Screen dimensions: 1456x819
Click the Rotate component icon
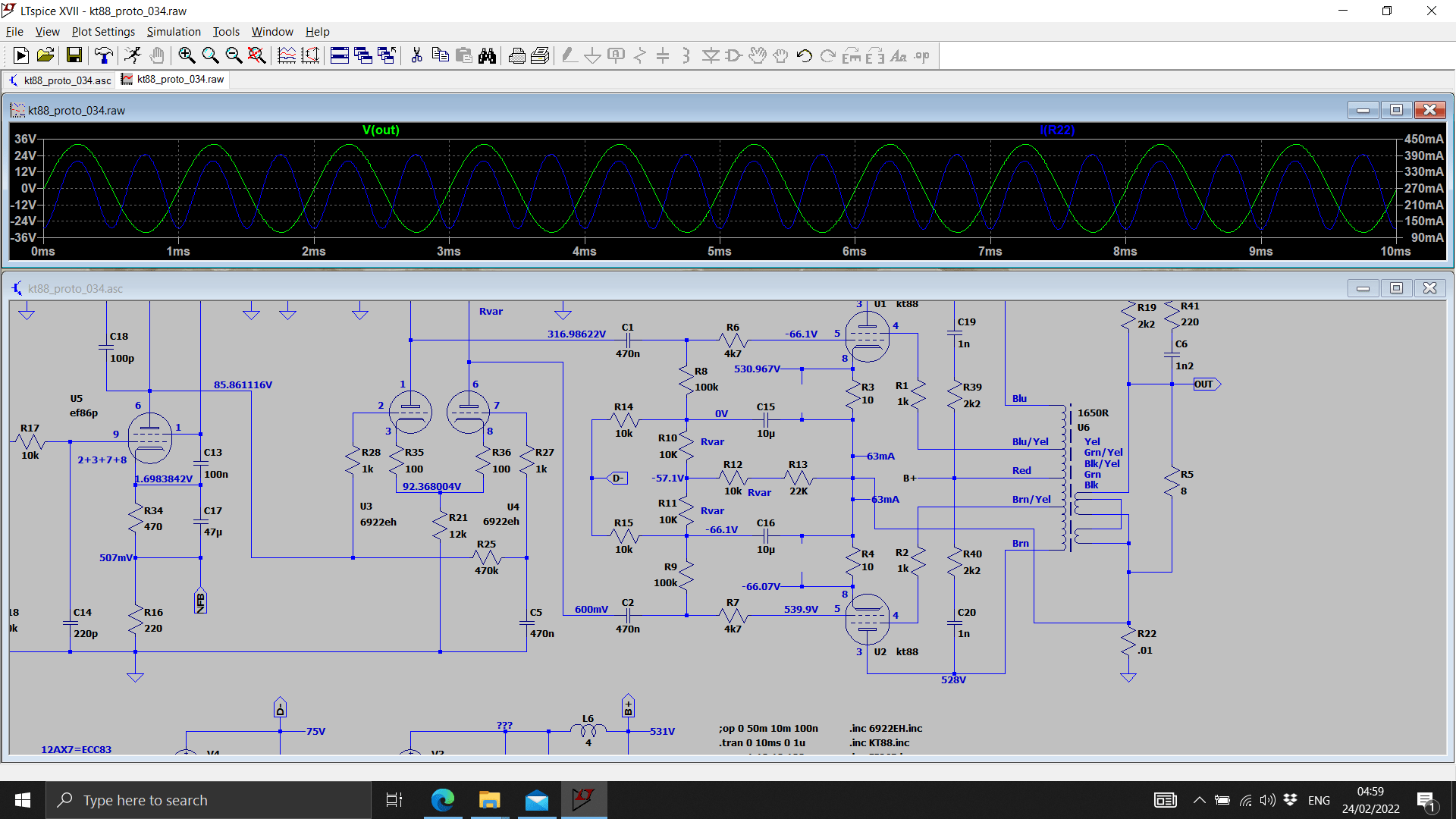(x=852, y=55)
